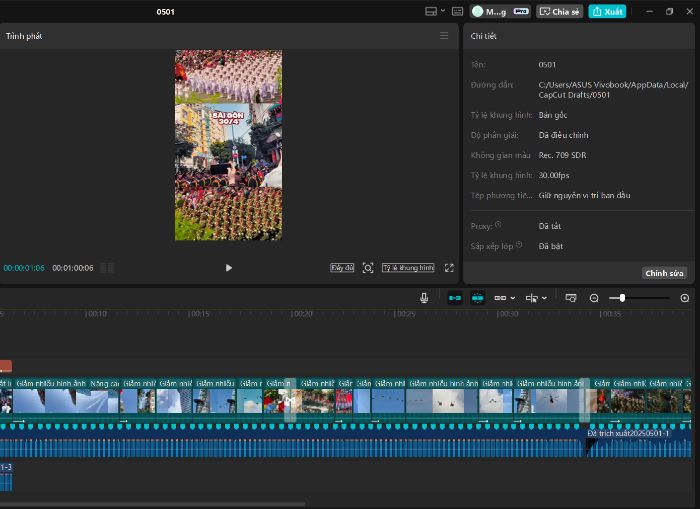Click the timeline zoom slider handle

622,298
